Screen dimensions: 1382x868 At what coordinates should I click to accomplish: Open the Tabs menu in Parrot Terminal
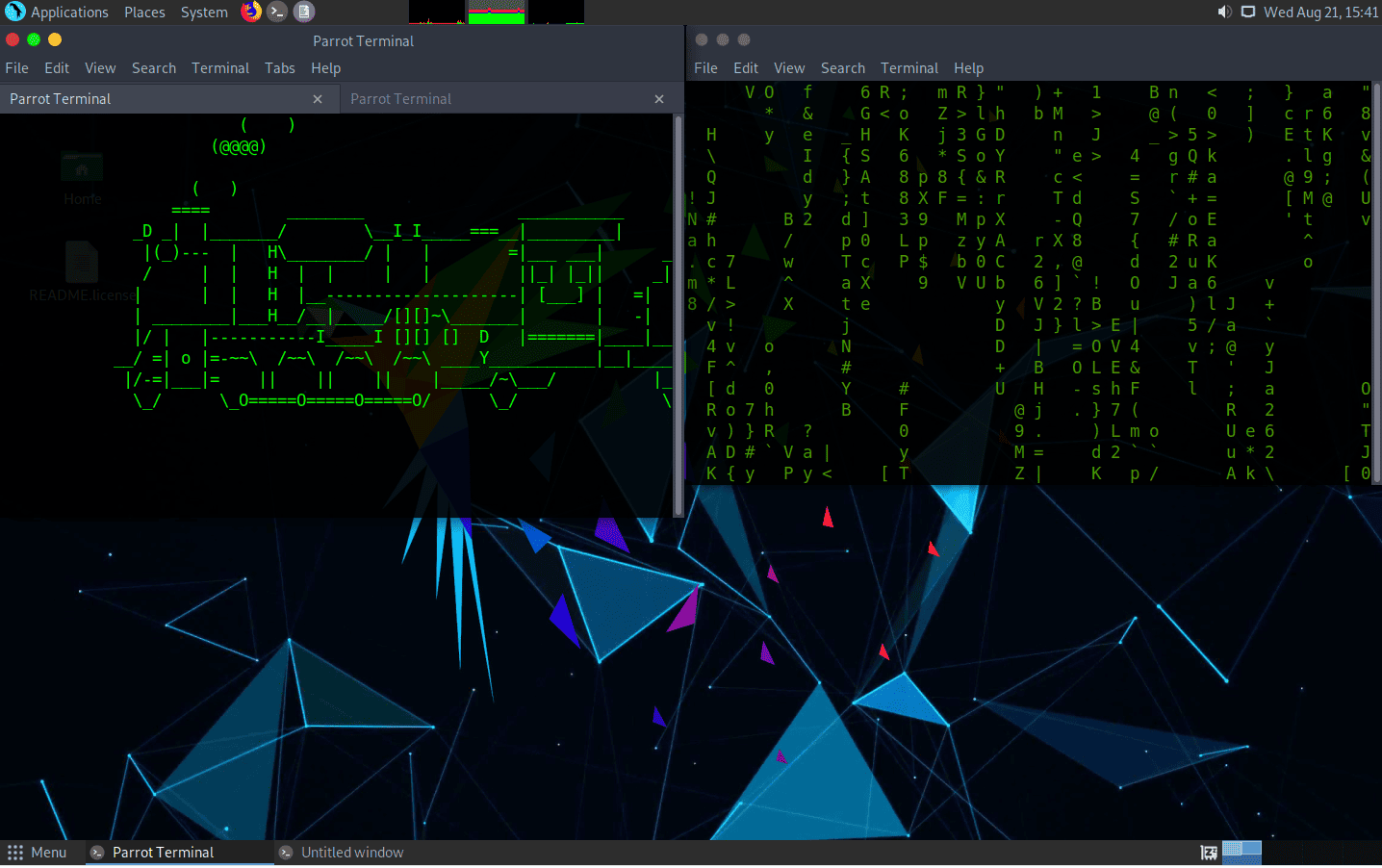click(x=280, y=68)
